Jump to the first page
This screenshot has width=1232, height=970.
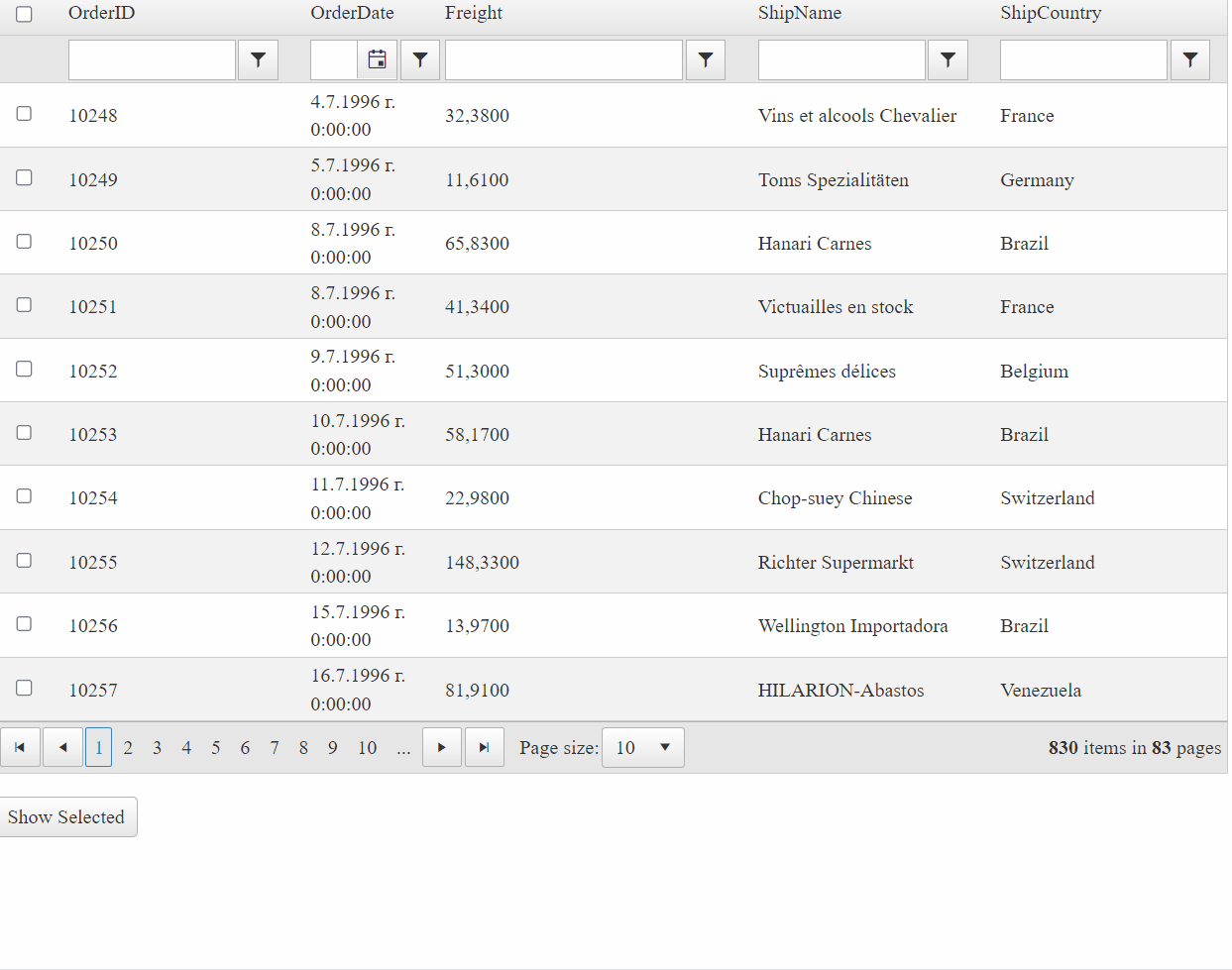pyautogui.click(x=20, y=747)
